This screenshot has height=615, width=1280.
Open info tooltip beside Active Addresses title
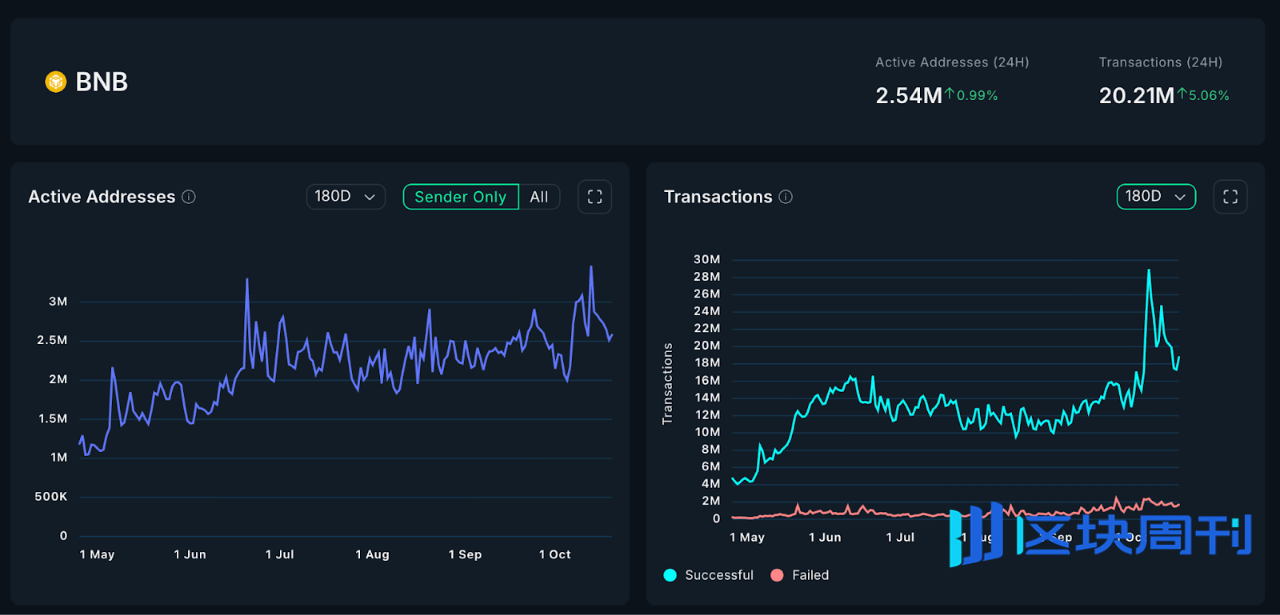[189, 197]
